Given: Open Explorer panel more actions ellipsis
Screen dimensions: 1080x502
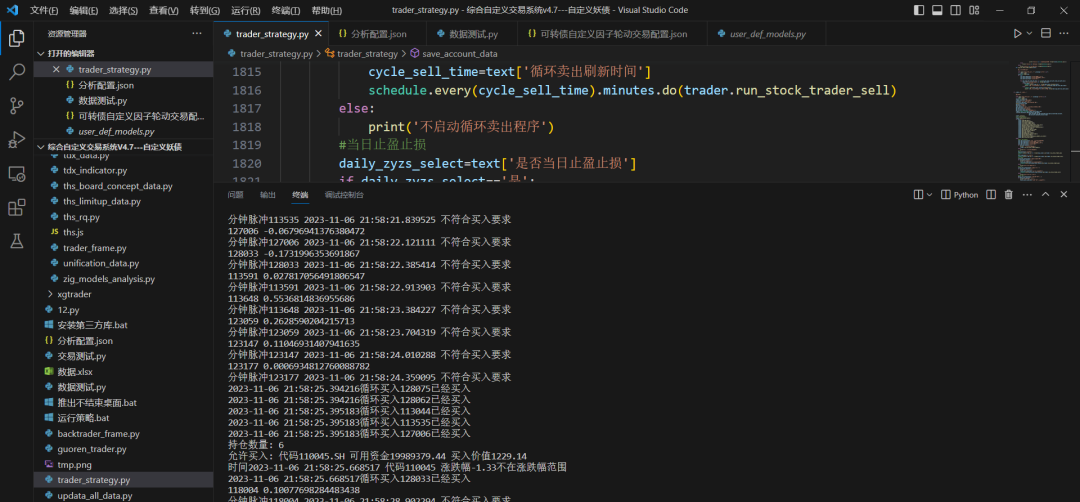Looking at the screenshot, I should 197,34.
